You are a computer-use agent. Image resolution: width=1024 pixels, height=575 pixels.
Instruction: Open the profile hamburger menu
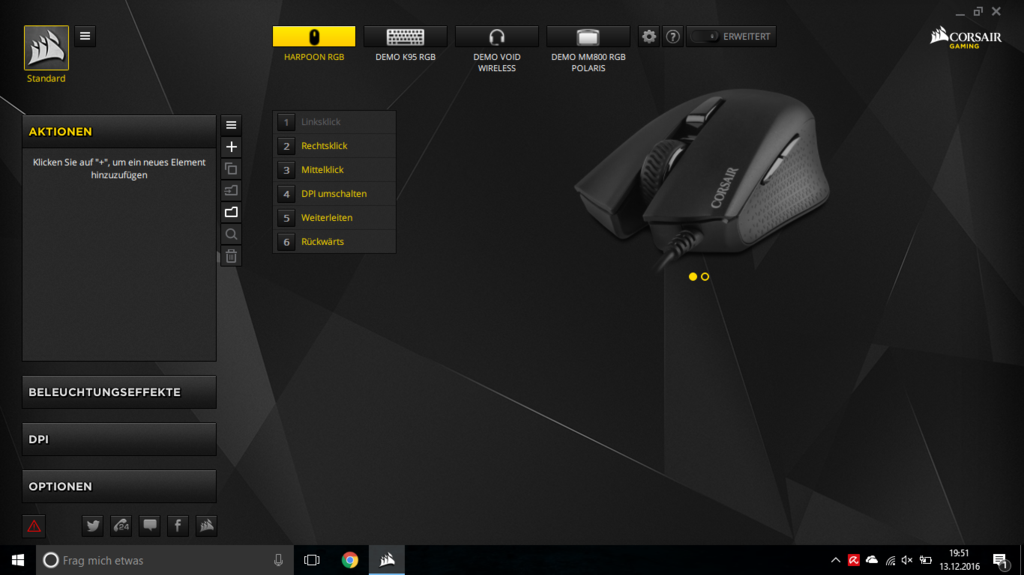[x=85, y=36]
